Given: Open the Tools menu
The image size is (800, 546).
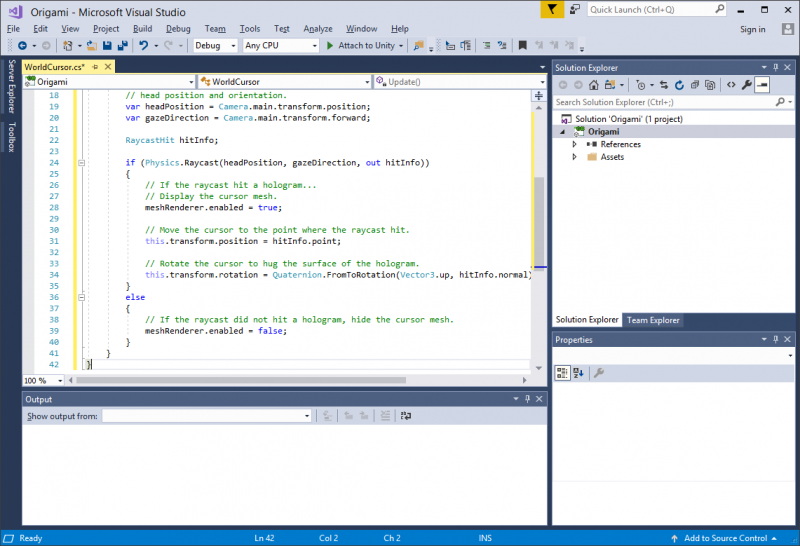Looking at the screenshot, I should 249,29.
